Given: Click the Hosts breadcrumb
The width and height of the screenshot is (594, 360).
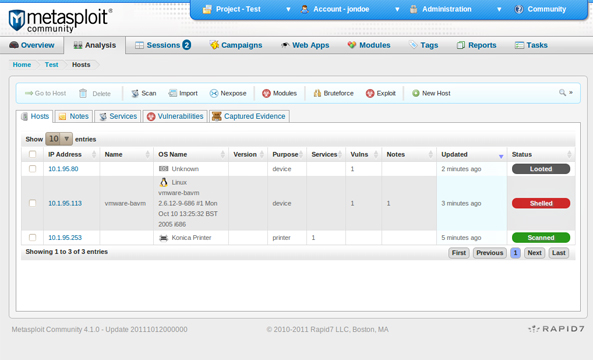Looking at the screenshot, I should coord(81,64).
